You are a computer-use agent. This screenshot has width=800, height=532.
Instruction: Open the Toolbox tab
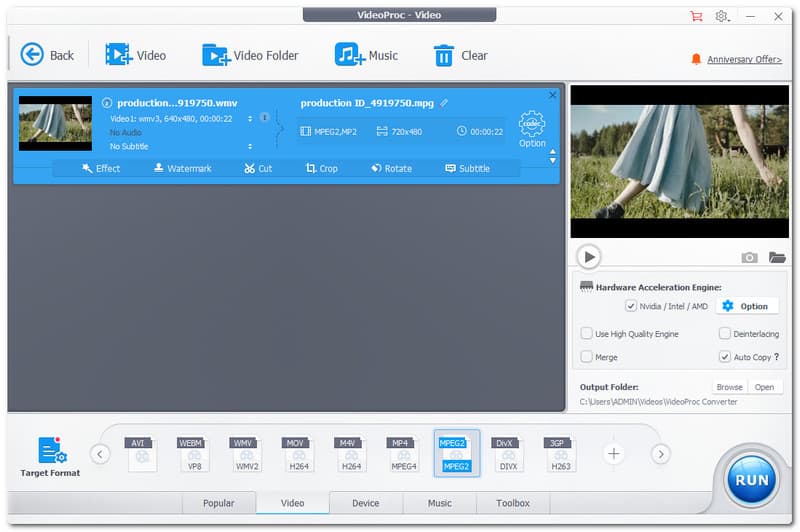pos(512,503)
